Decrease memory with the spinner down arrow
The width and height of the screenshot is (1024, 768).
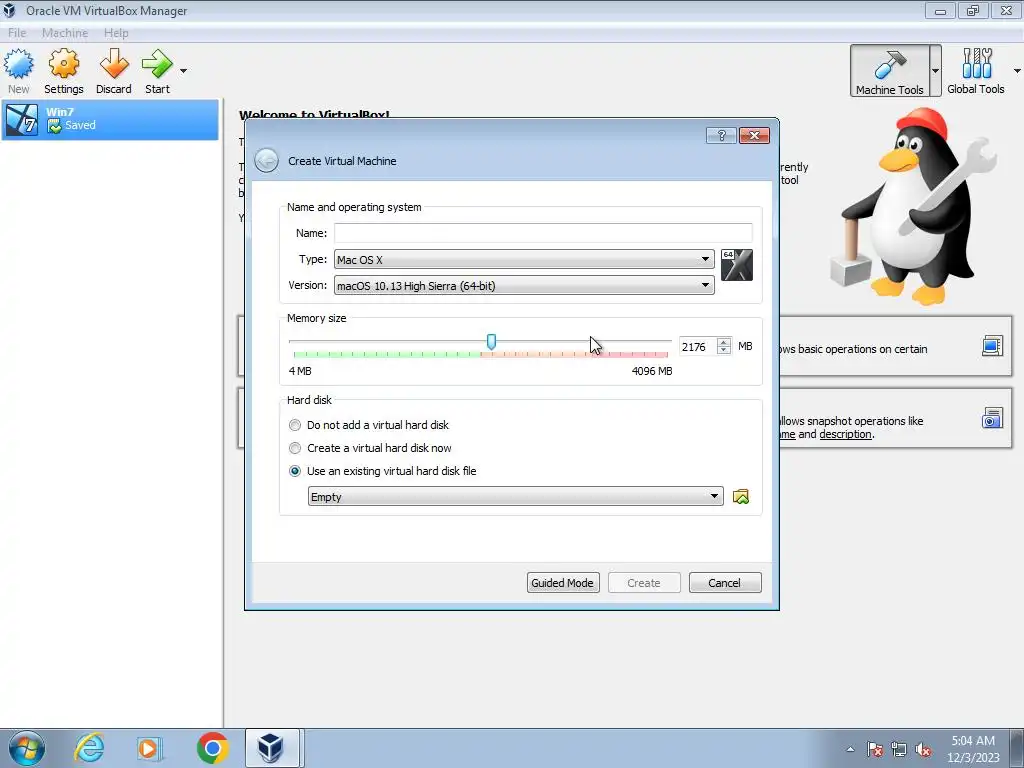pyautogui.click(x=724, y=351)
